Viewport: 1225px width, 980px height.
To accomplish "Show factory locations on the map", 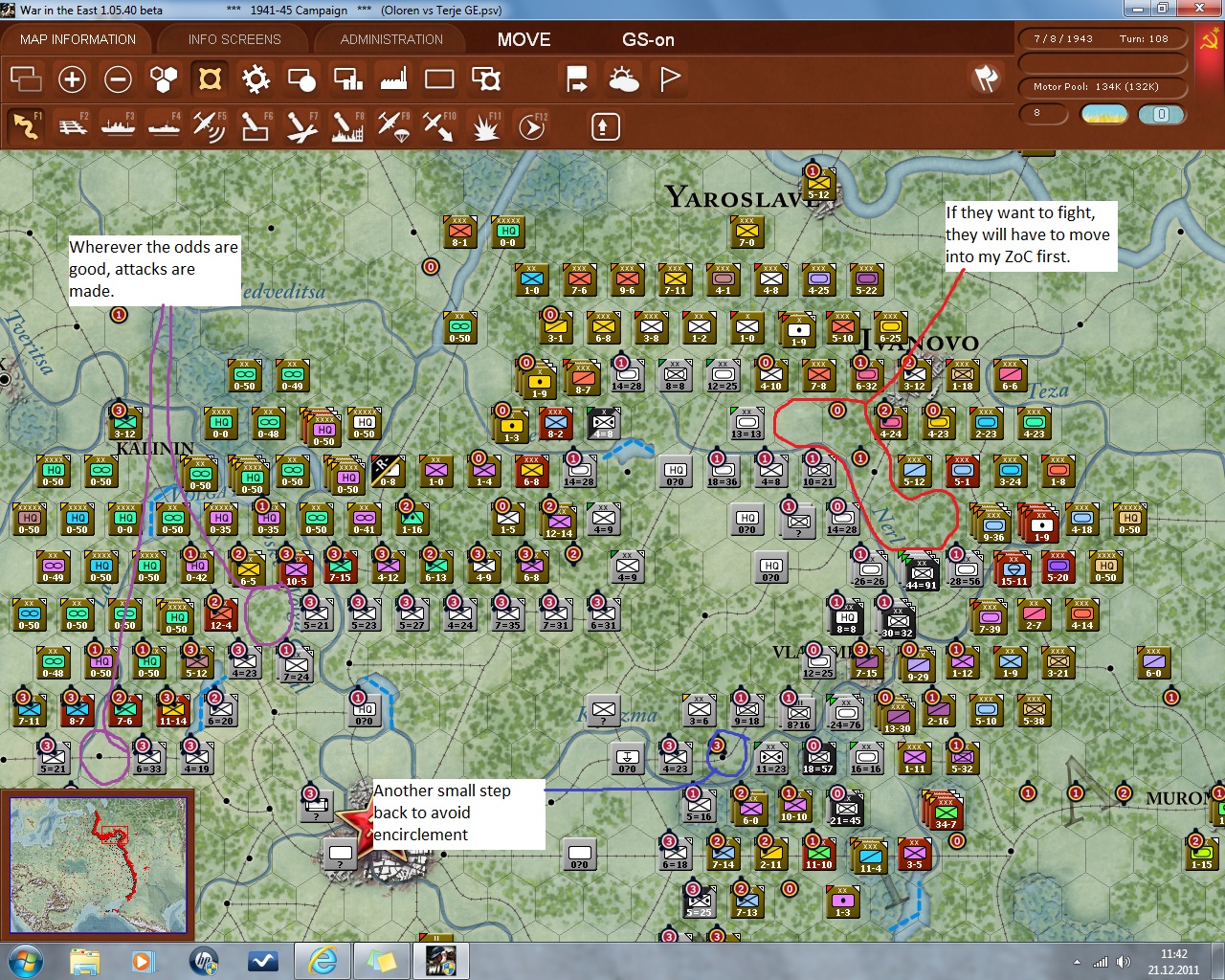I will tap(393, 78).
